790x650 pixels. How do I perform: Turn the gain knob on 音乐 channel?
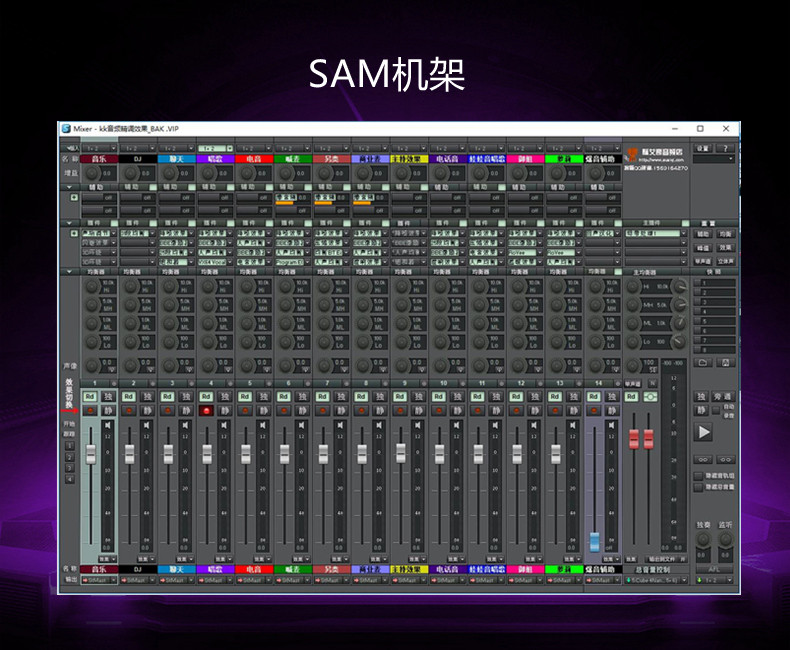(x=92, y=173)
